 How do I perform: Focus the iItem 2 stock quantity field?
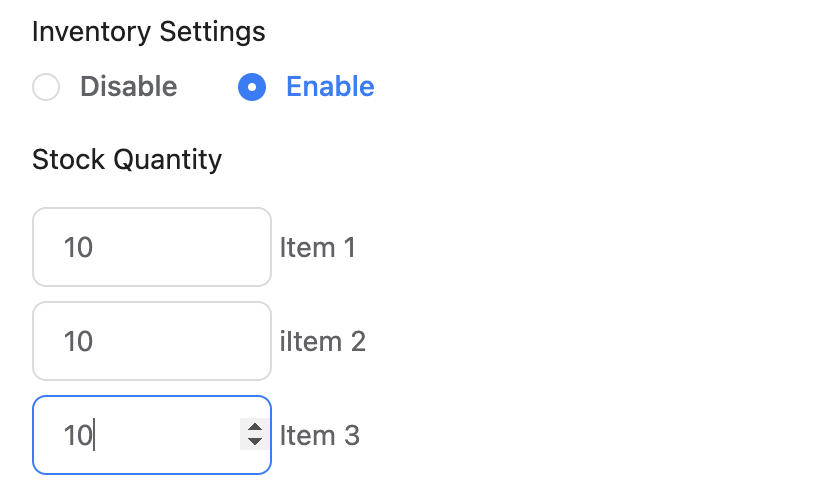coord(152,341)
